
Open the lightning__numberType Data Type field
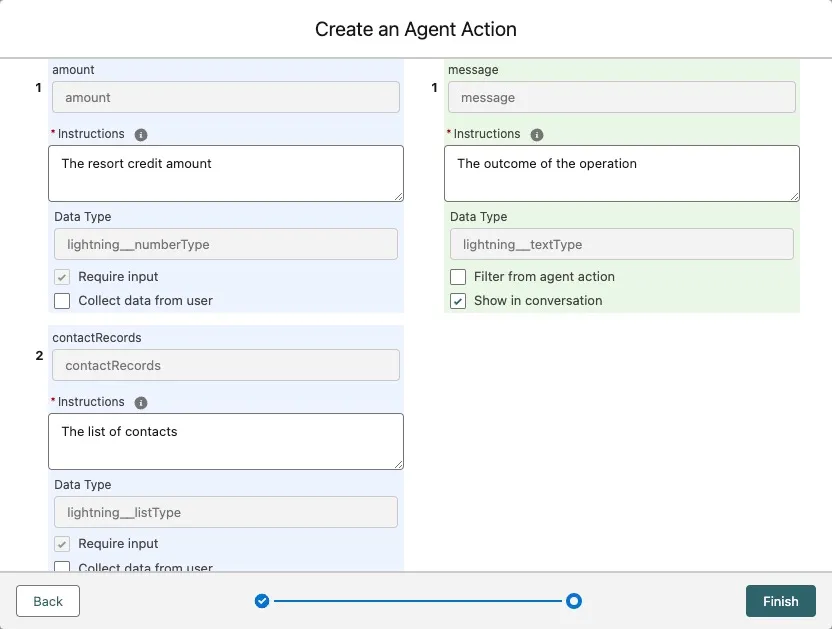(x=225, y=244)
